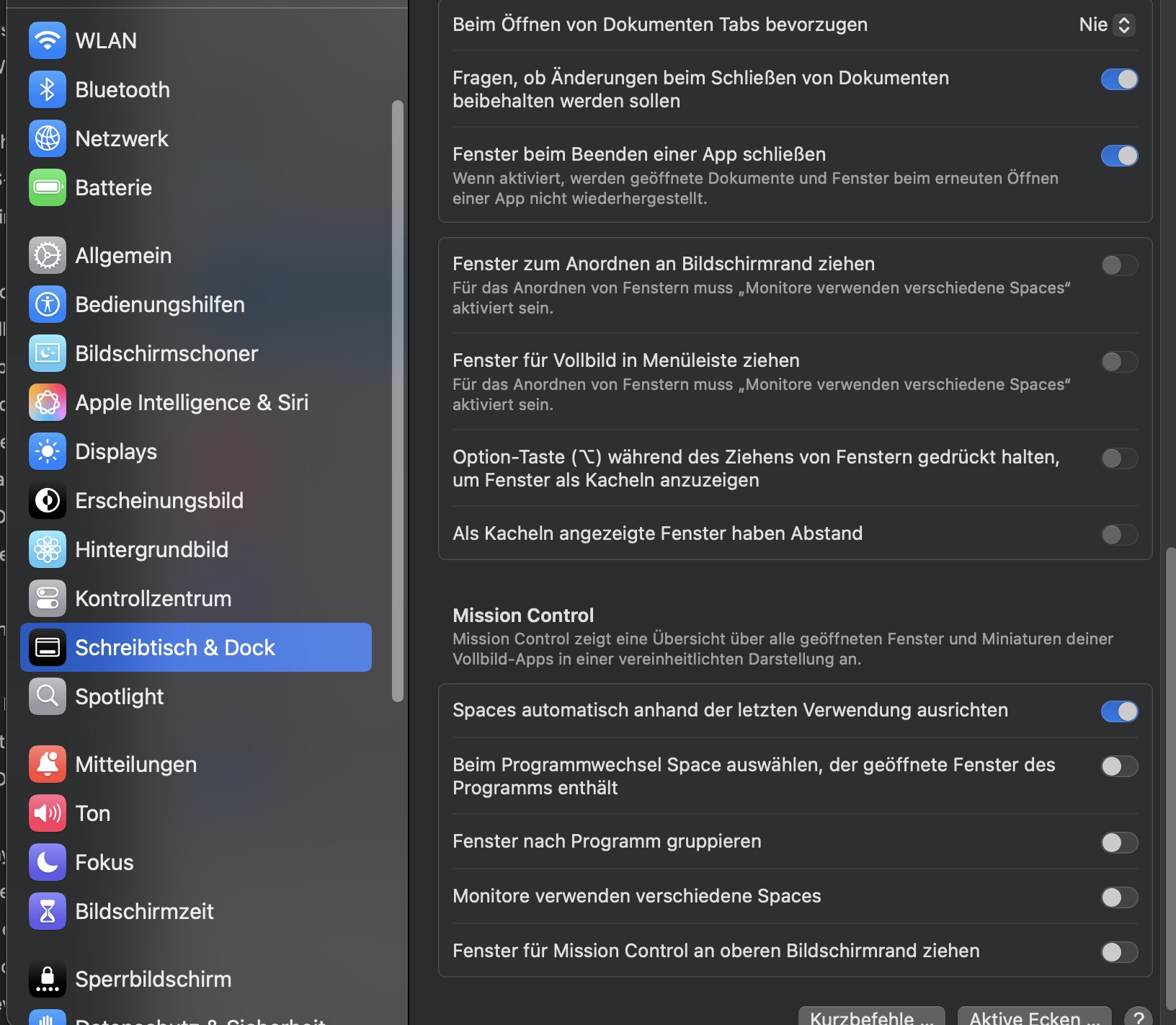Click the Bluetooth icon in sidebar

(48, 89)
